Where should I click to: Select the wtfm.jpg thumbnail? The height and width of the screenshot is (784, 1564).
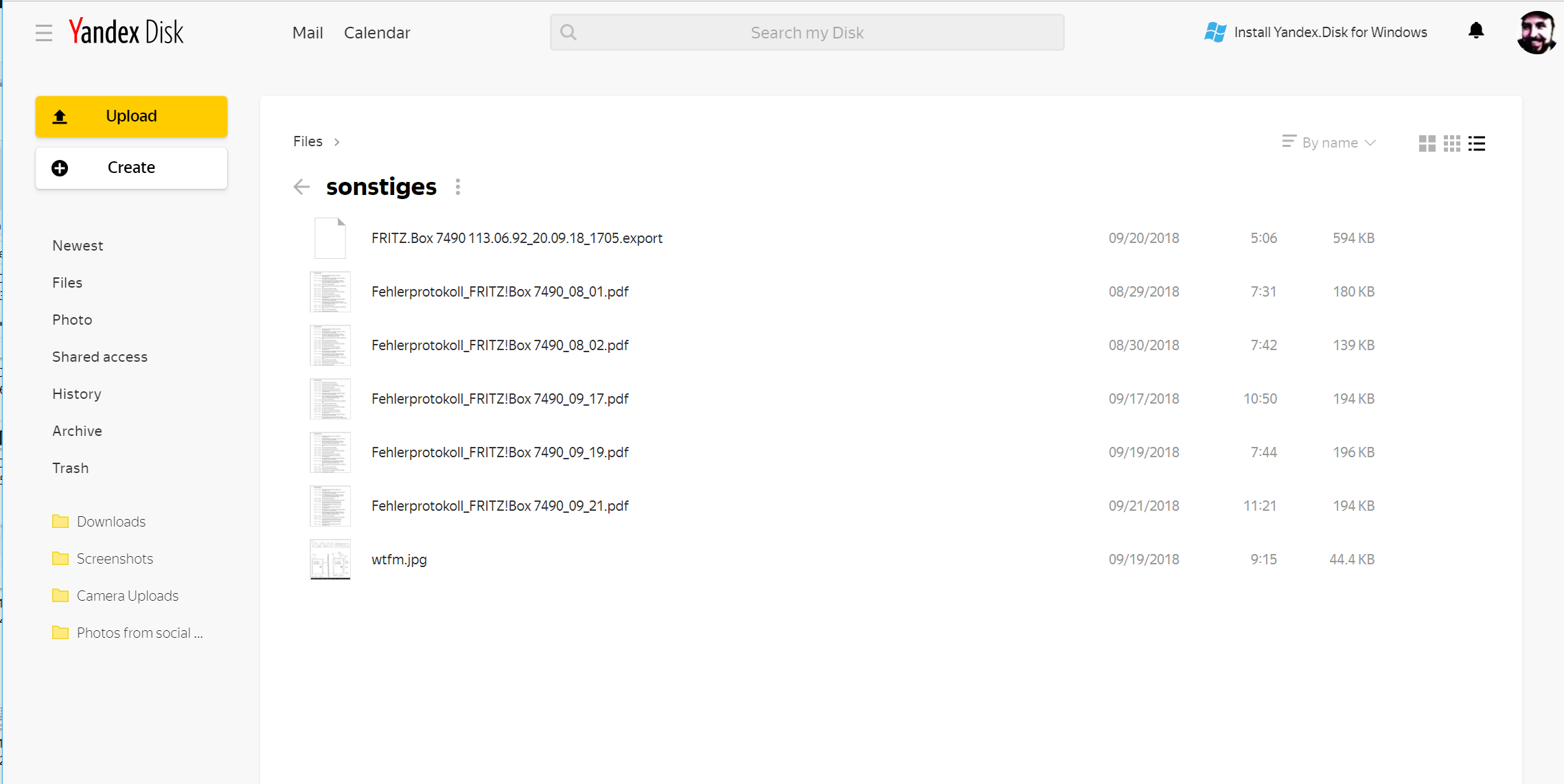pyautogui.click(x=330, y=560)
